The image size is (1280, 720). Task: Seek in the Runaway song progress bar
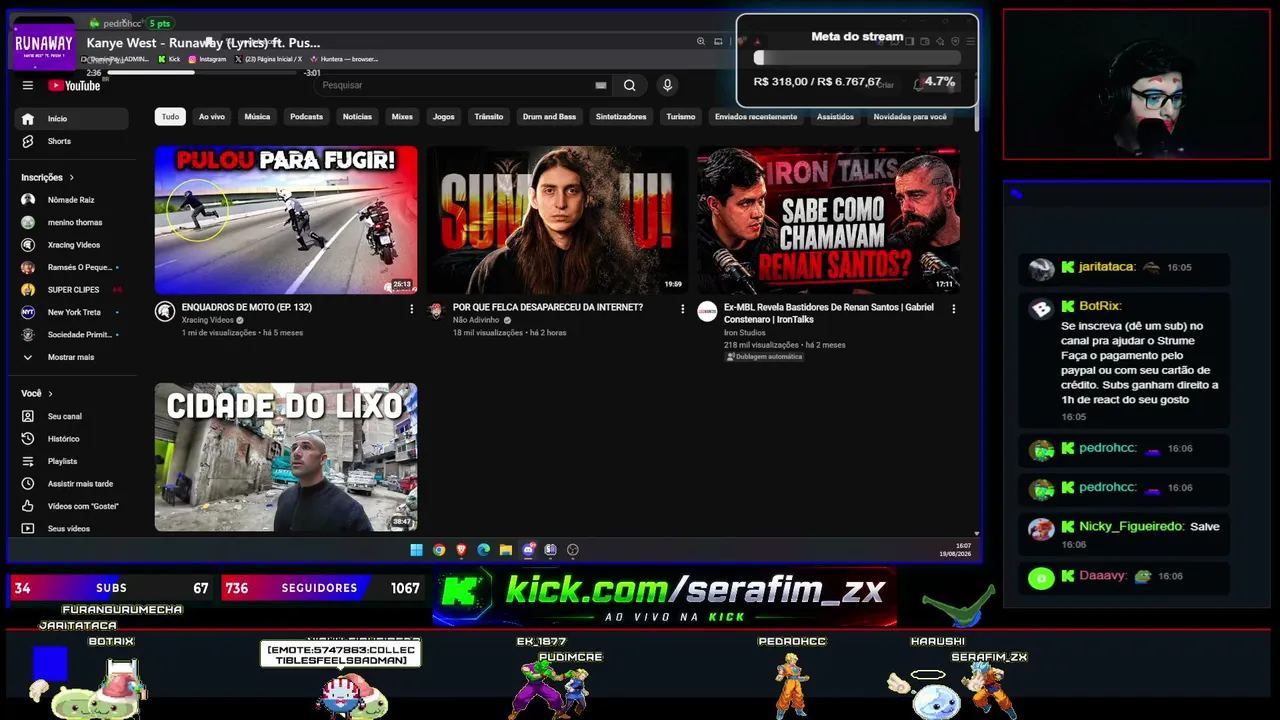[201, 73]
